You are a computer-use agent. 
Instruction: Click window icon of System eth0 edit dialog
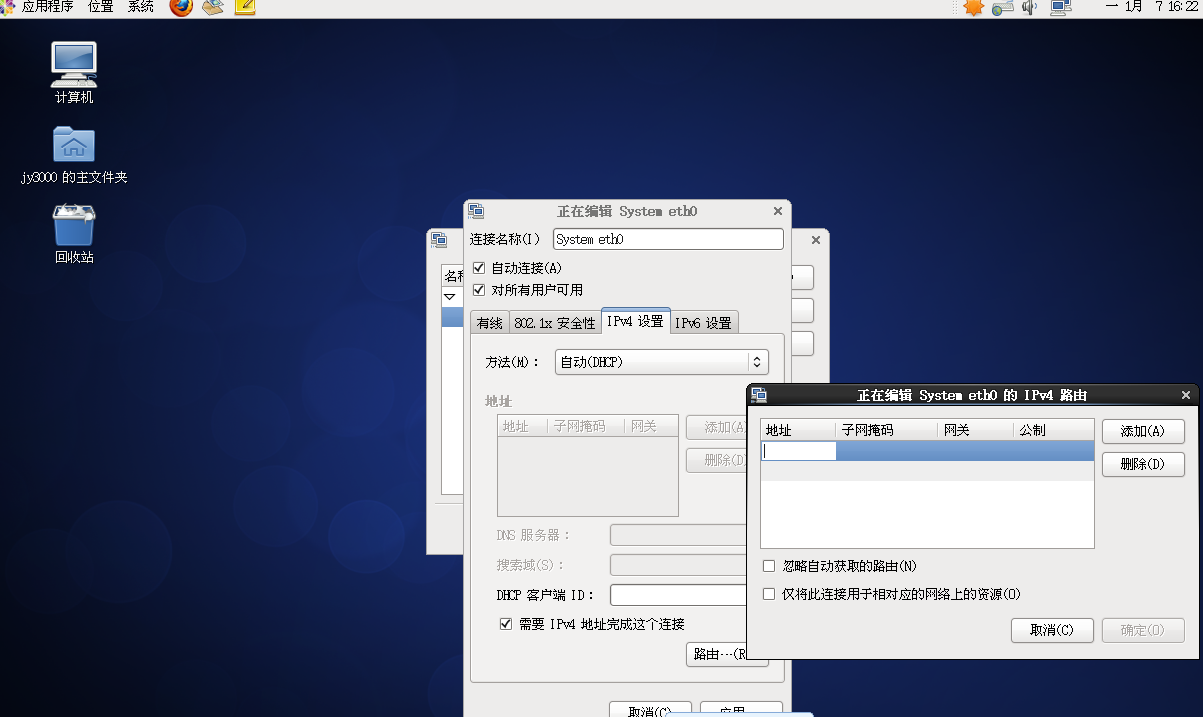[476, 211]
